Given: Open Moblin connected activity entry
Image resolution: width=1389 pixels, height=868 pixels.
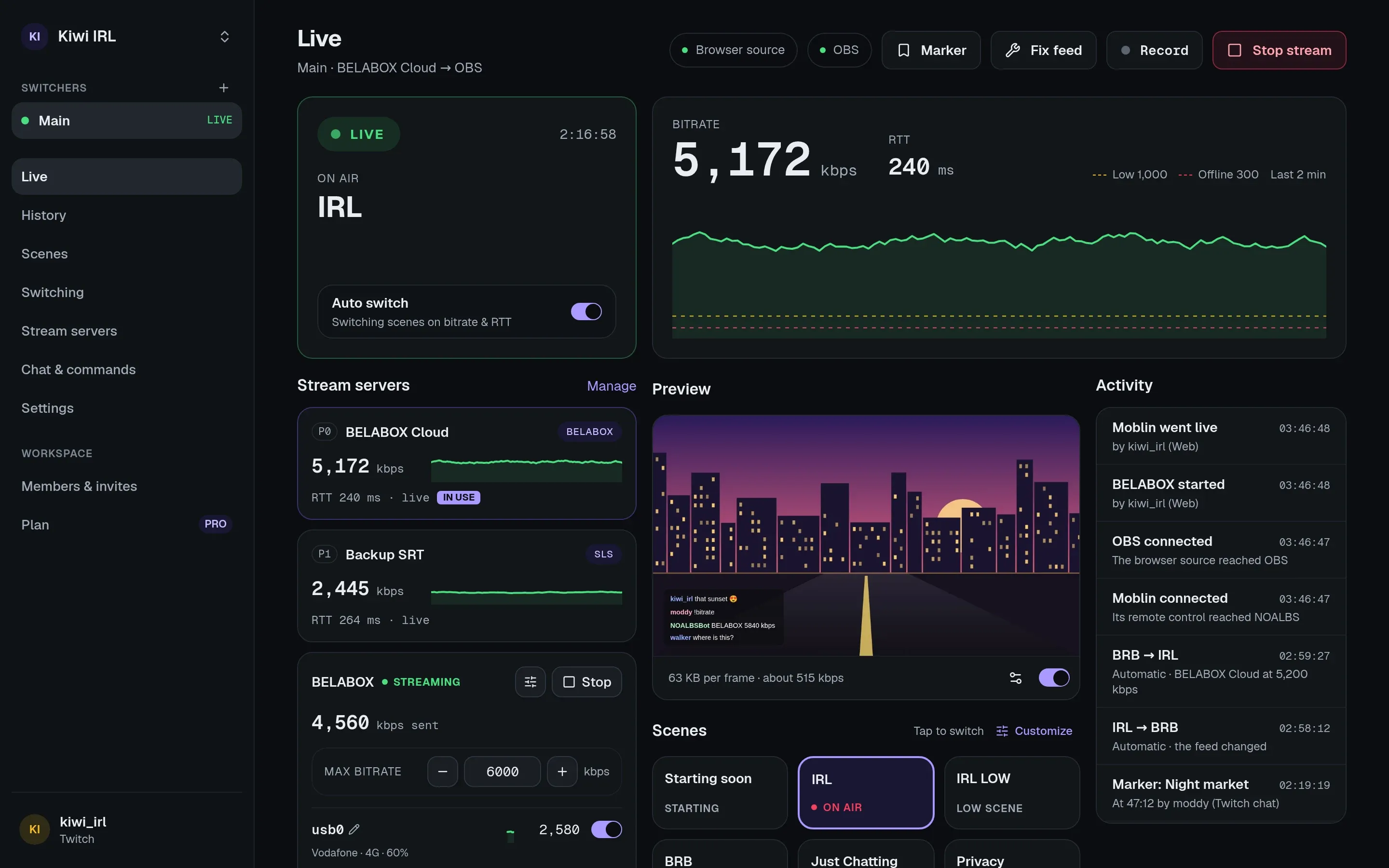Looking at the screenshot, I should (x=1221, y=607).
